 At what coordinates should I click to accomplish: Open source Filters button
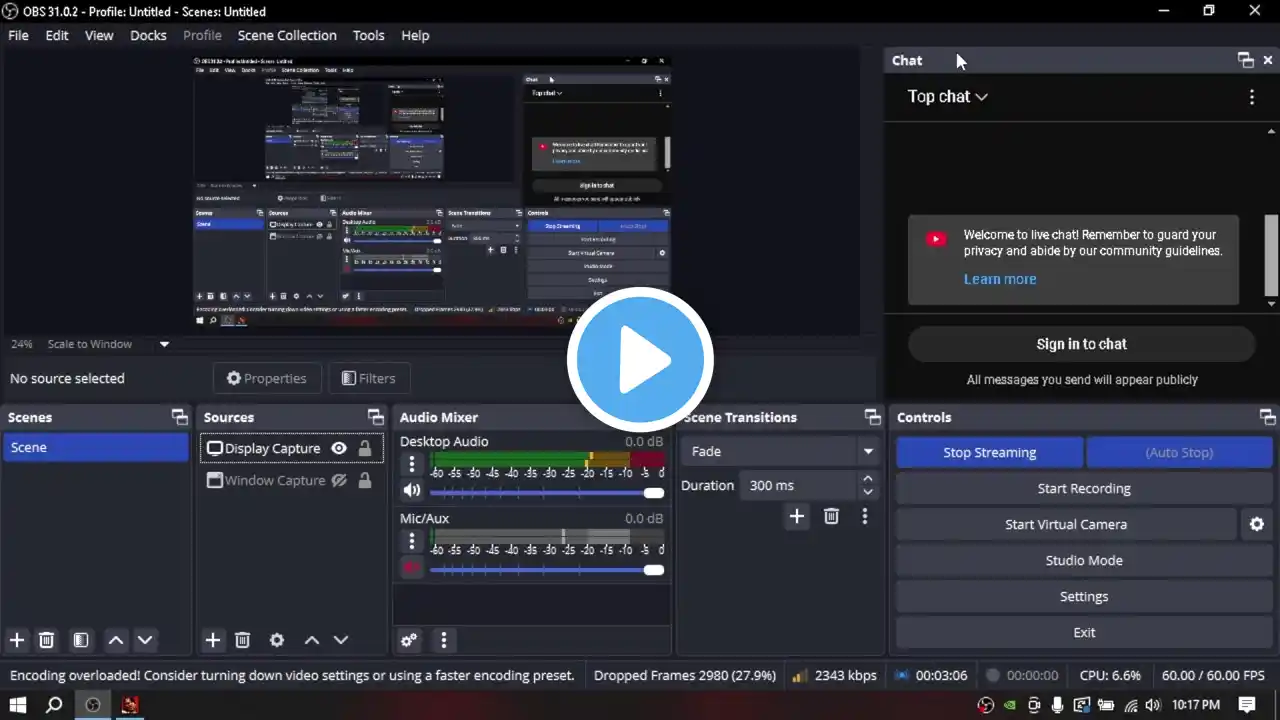[369, 378]
